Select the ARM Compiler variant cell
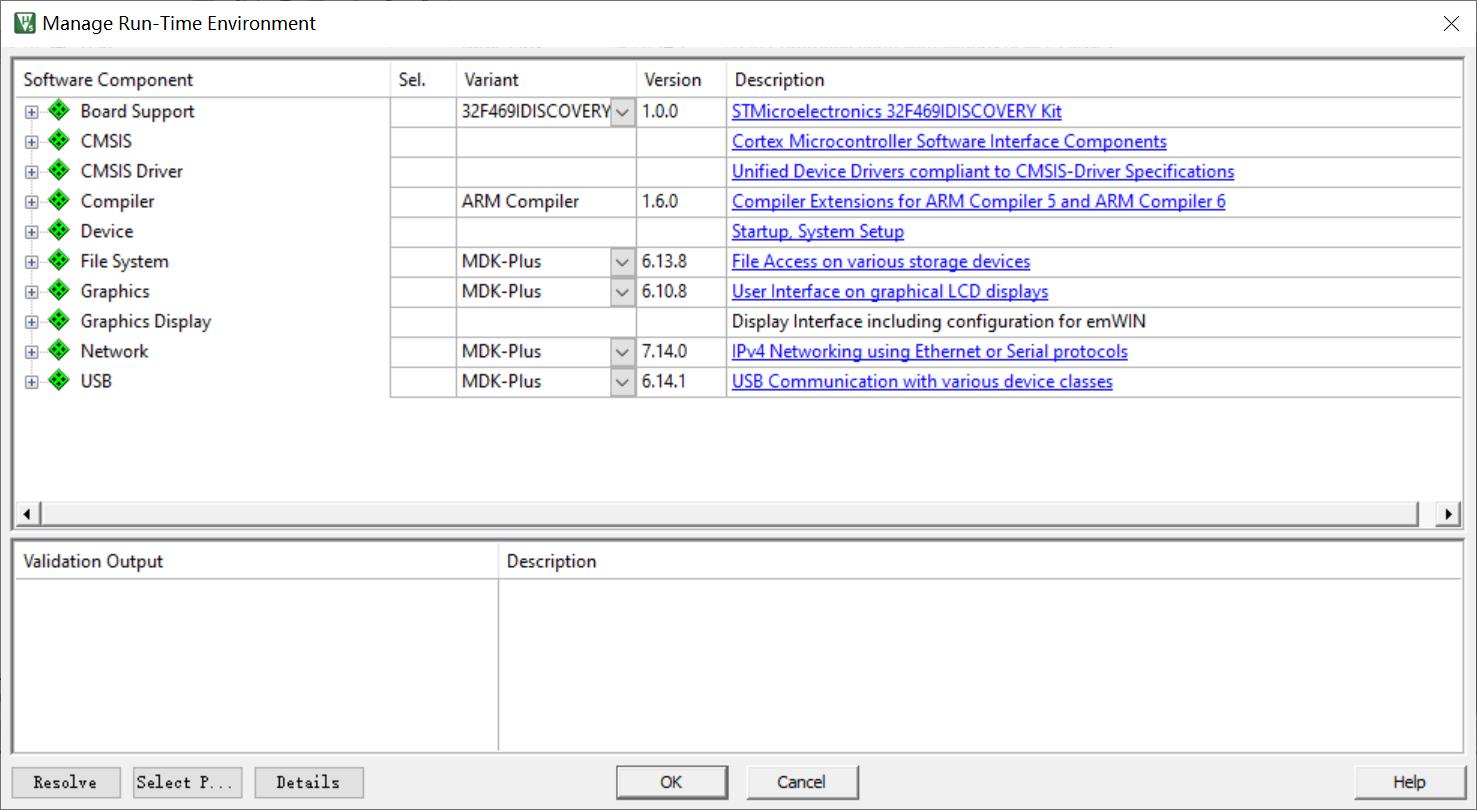The height and width of the screenshot is (810, 1477). click(x=546, y=201)
